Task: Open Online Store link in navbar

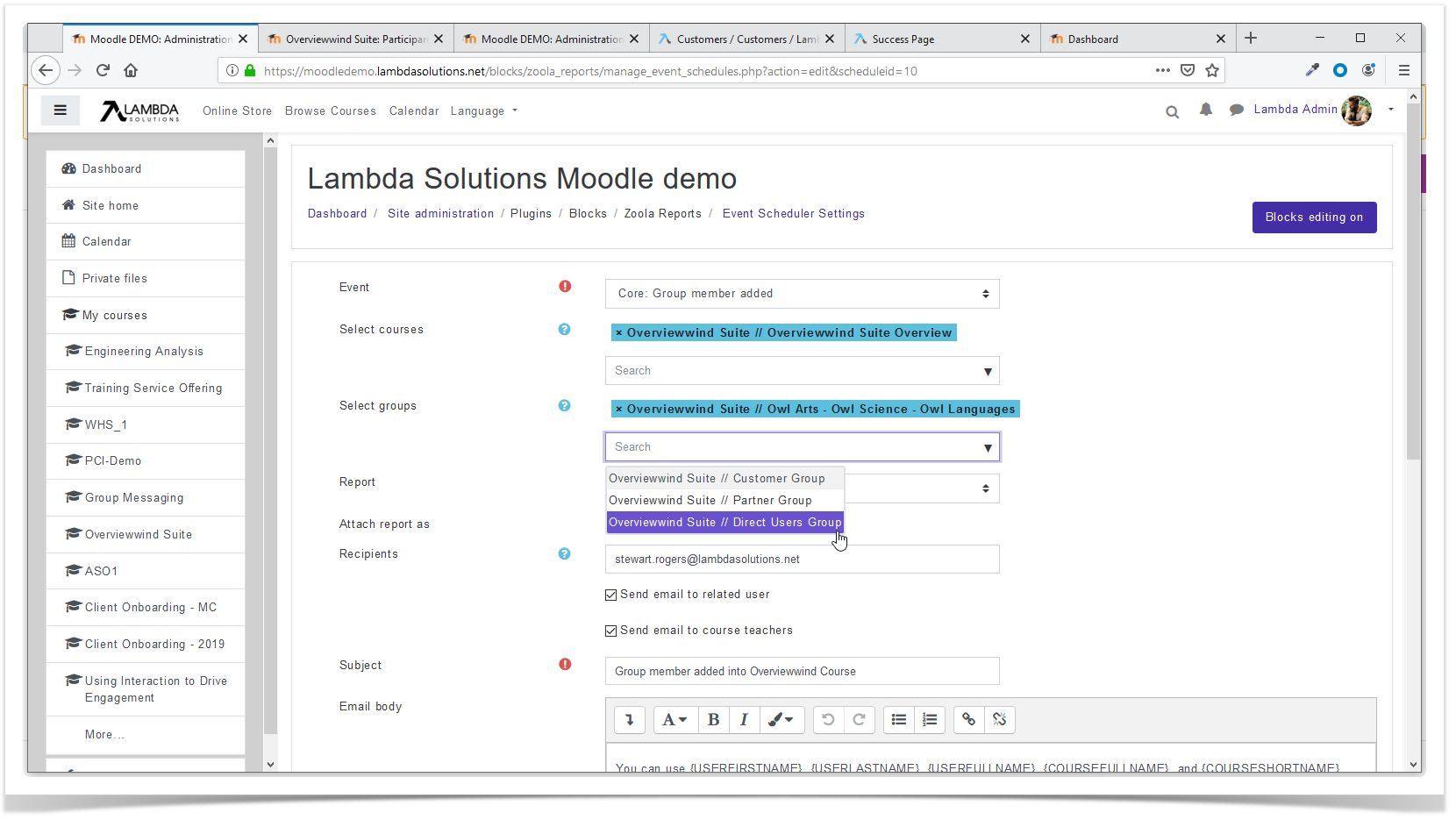Action: pyautogui.click(x=237, y=111)
